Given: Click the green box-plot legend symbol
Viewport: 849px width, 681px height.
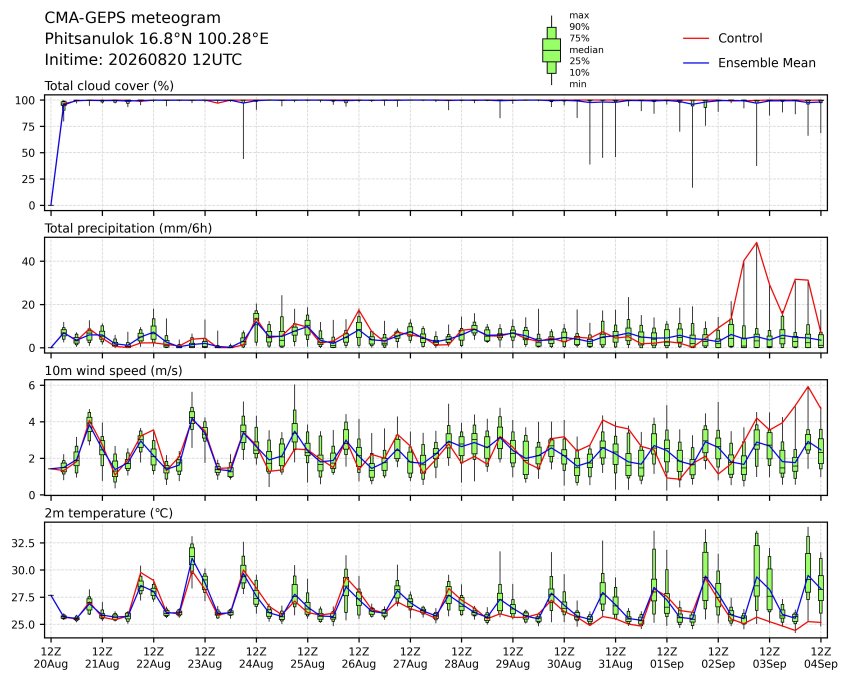Looking at the screenshot, I should [x=551, y=50].
